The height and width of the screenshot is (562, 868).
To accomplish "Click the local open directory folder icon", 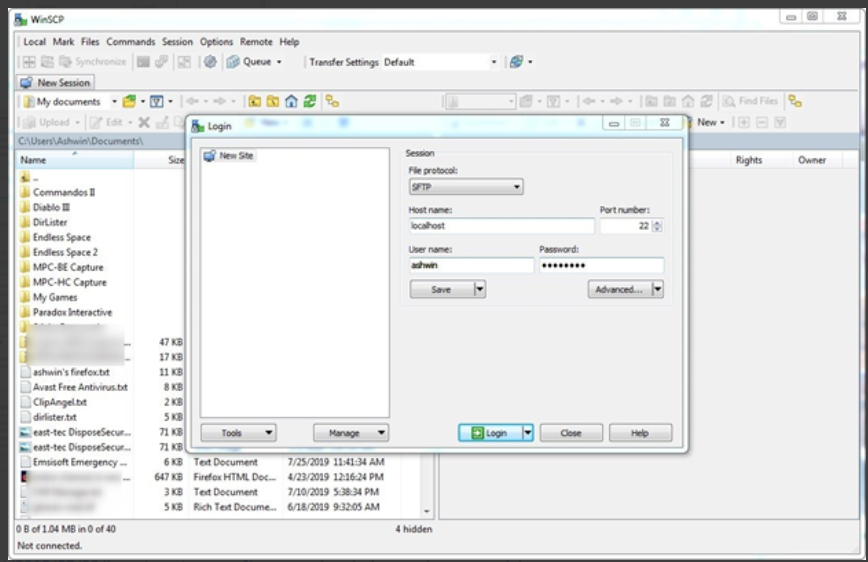I will click(129, 101).
